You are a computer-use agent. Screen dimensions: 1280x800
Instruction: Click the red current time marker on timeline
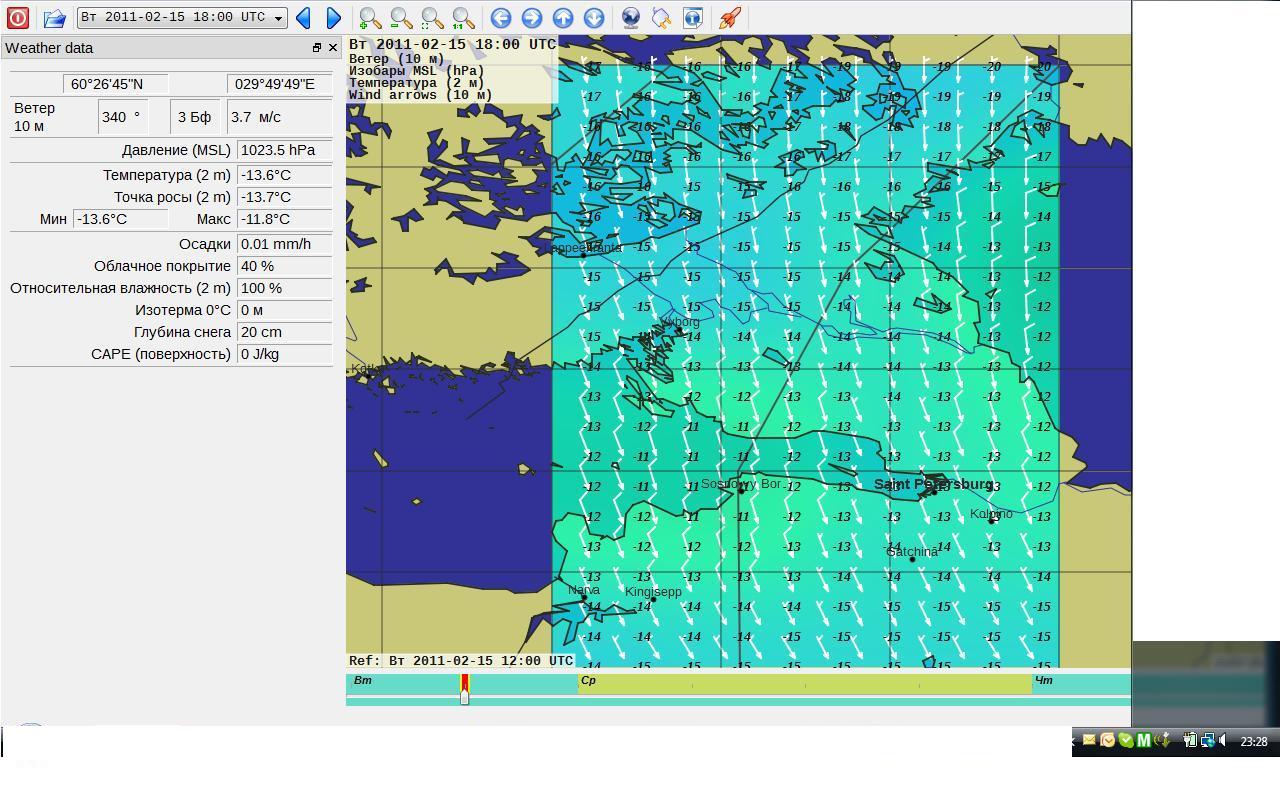tap(464, 683)
